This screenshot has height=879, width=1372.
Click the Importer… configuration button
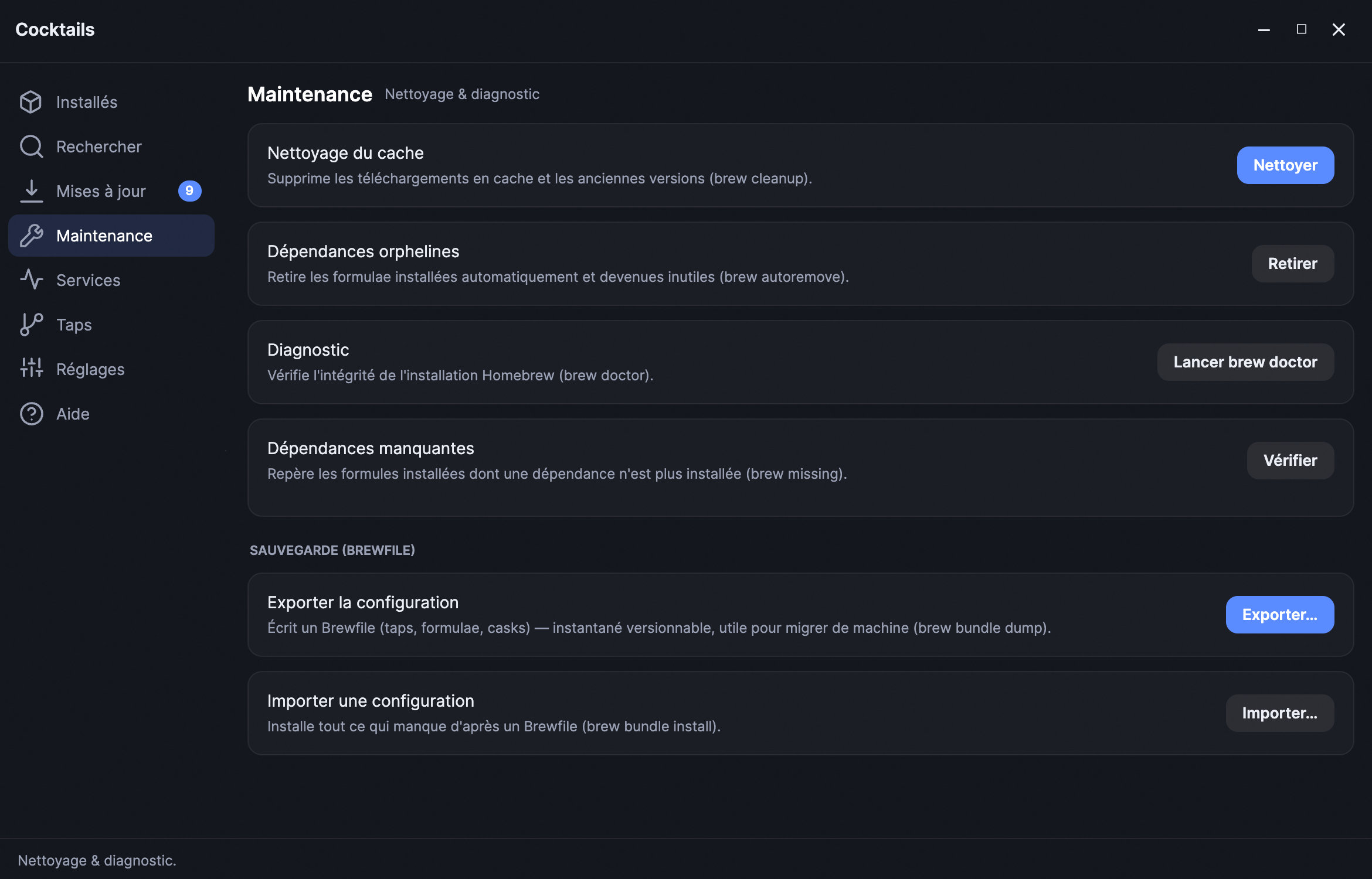[1279, 713]
